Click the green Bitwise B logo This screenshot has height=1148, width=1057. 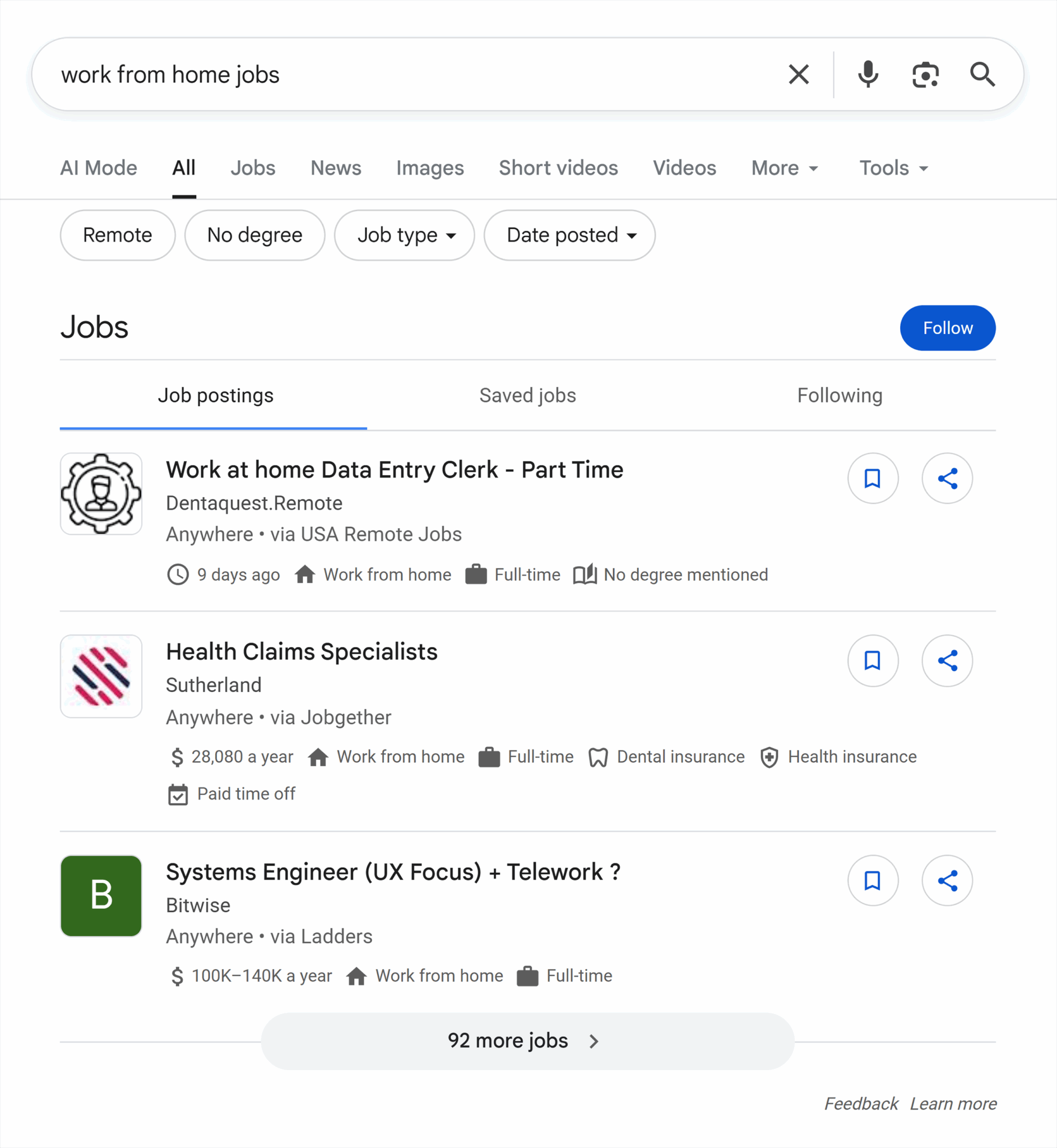101,896
